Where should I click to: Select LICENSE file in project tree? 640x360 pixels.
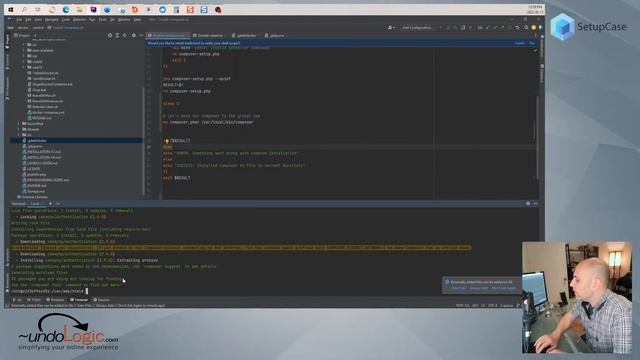click(31, 169)
